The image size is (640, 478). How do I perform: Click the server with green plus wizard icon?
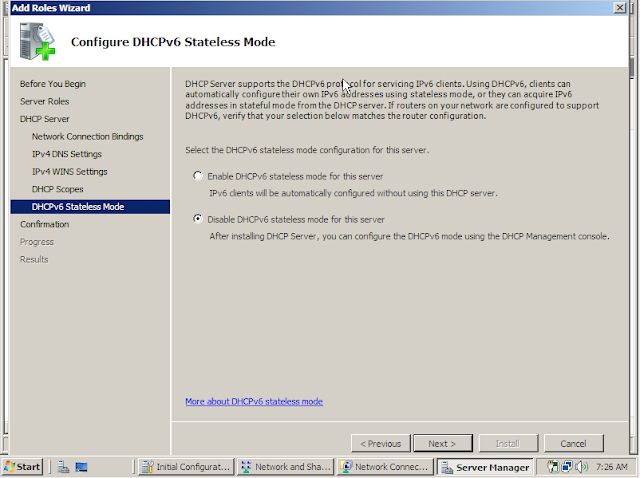coord(37,42)
